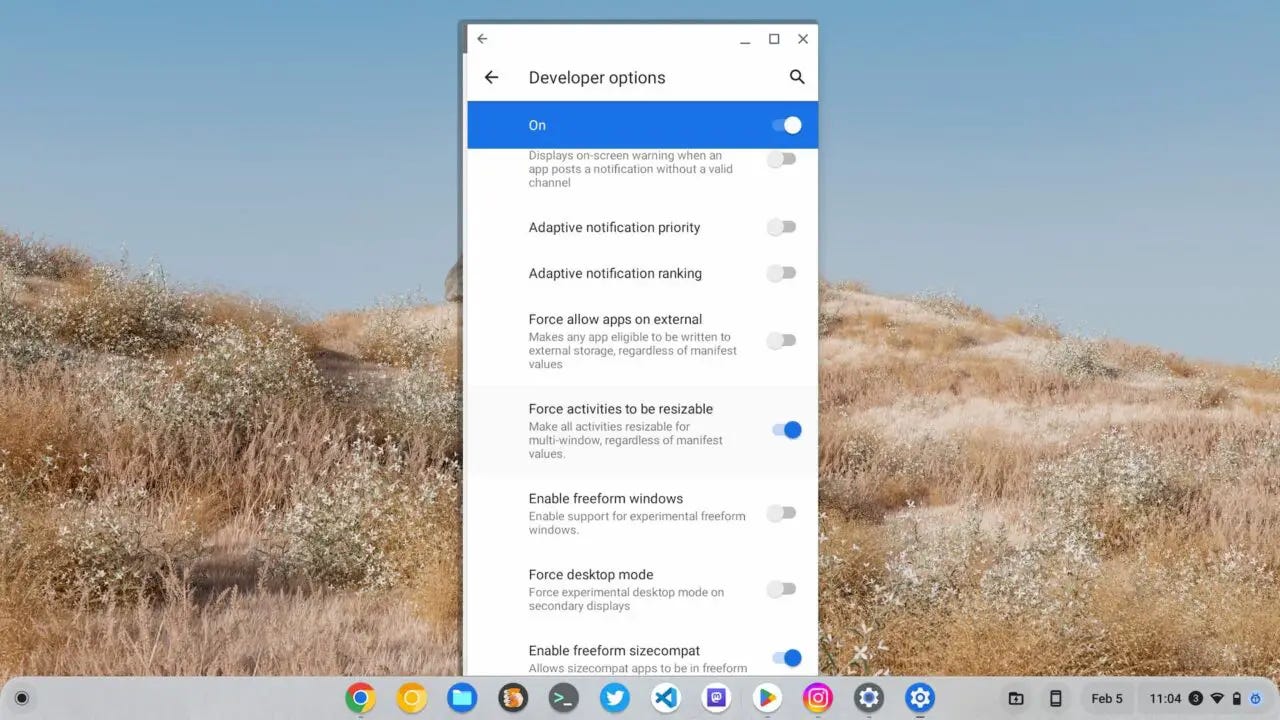
Task: Open the Tote holding space icon
Action: click(x=1016, y=698)
